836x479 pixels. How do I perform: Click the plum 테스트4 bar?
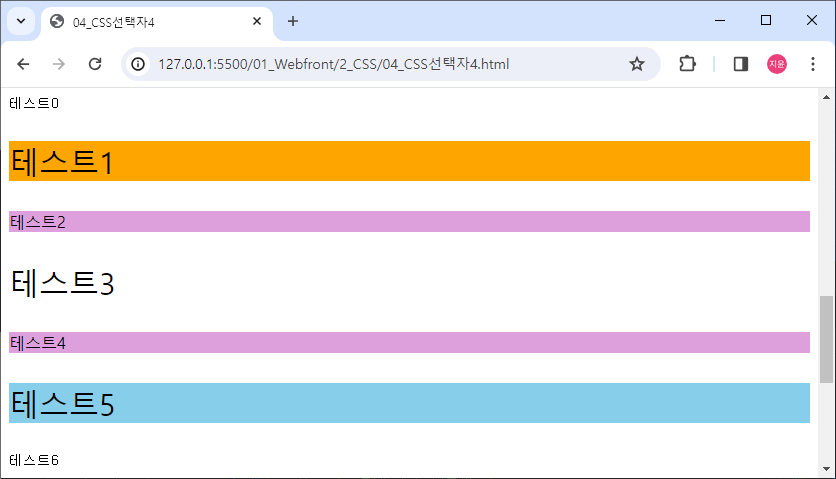[x=409, y=342]
